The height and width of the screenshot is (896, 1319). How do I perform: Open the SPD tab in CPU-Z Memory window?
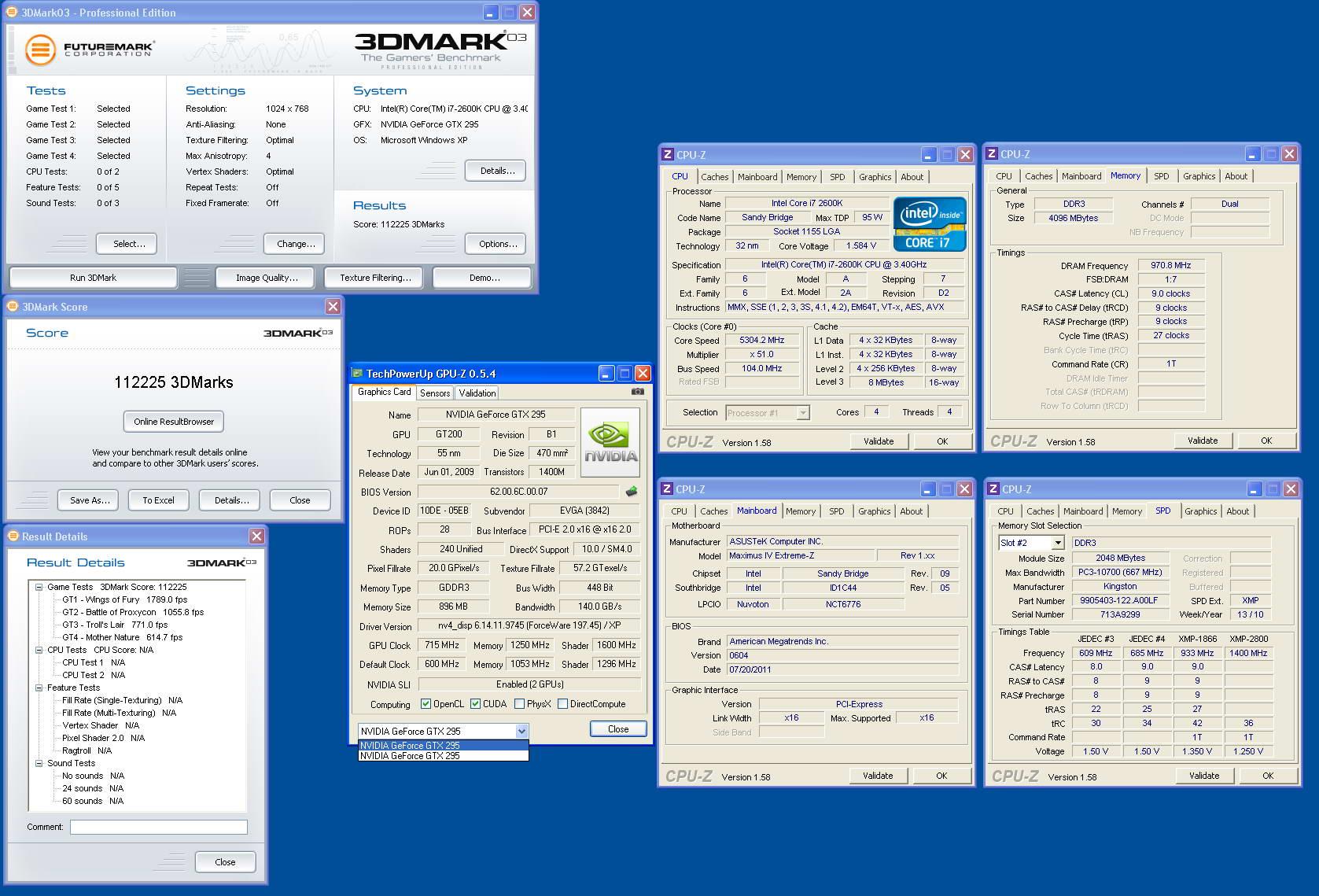pyautogui.click(x=1162, y=176)
